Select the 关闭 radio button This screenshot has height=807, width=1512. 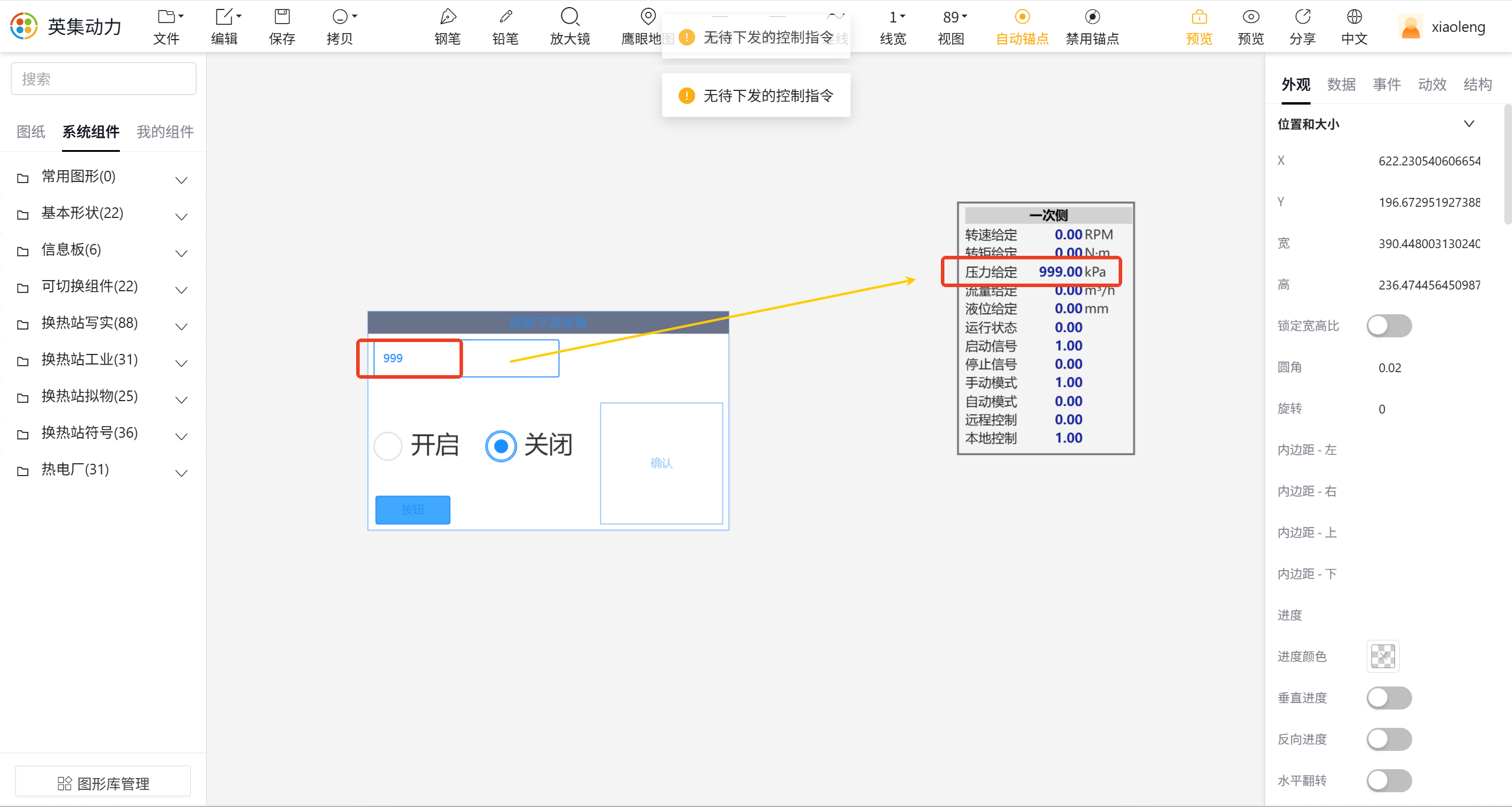[x=501, y=446]
